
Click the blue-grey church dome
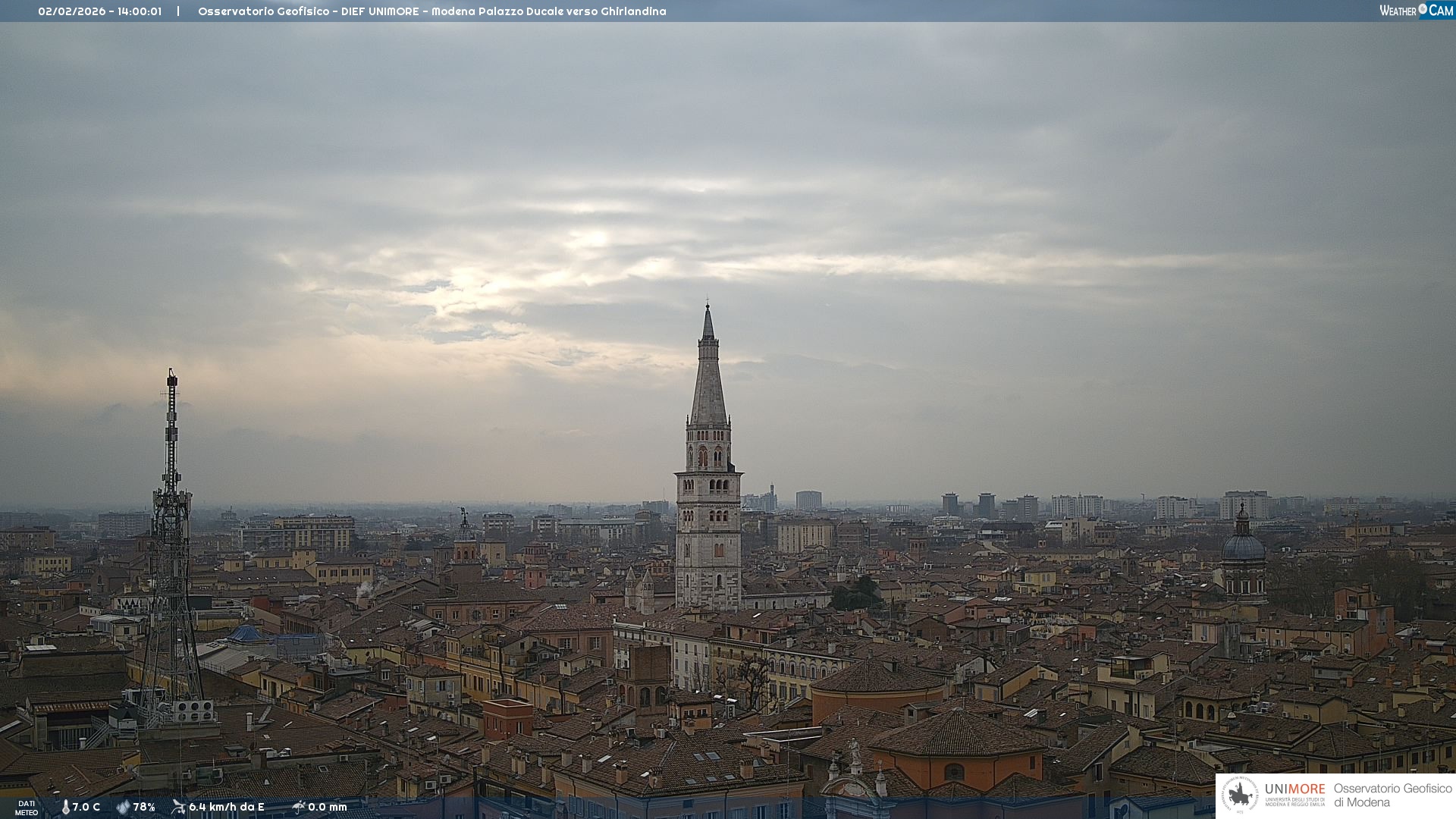point(1243,546)
